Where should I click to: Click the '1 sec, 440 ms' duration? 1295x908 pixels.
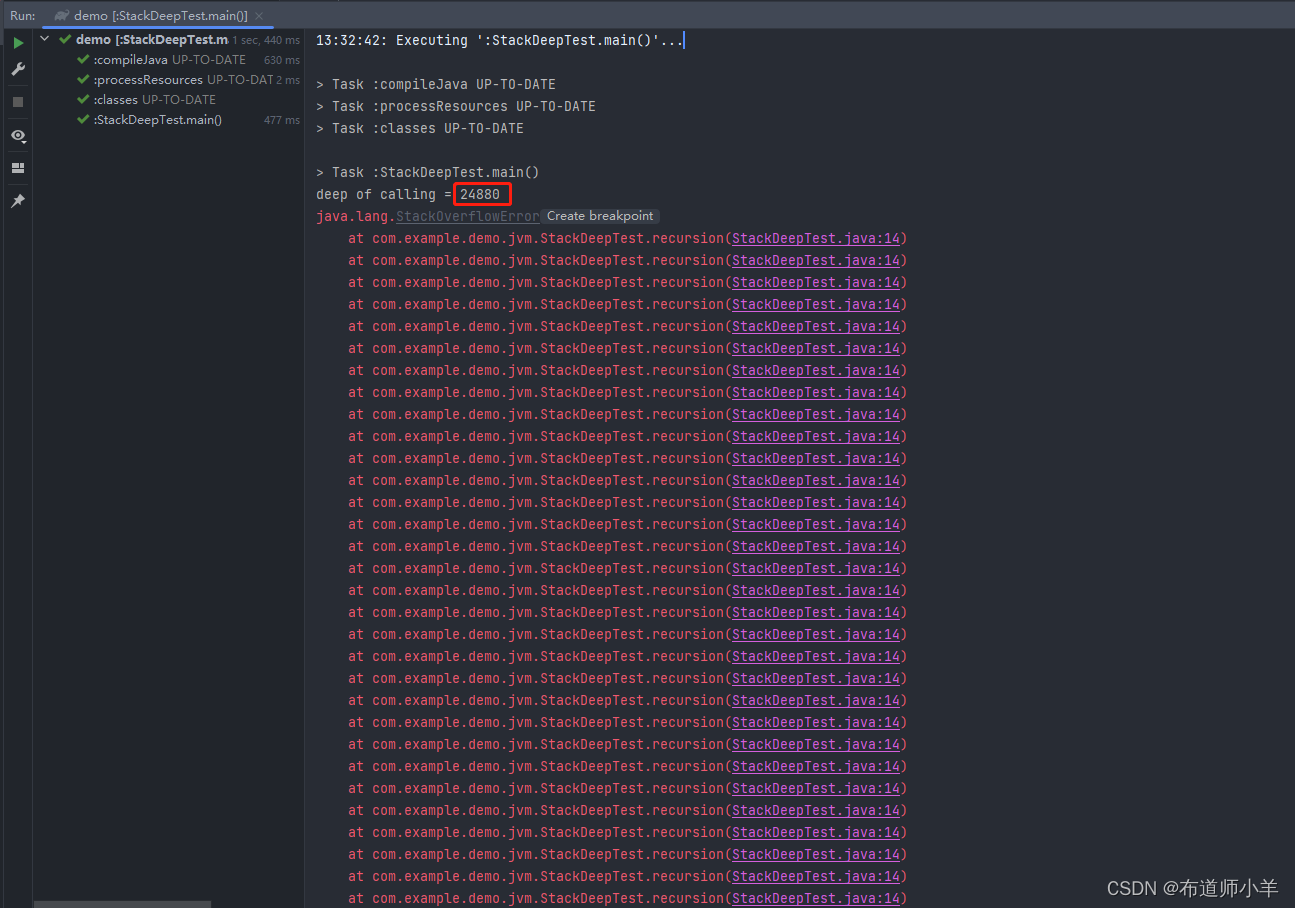pyautogui.click(x=266, y=40)
